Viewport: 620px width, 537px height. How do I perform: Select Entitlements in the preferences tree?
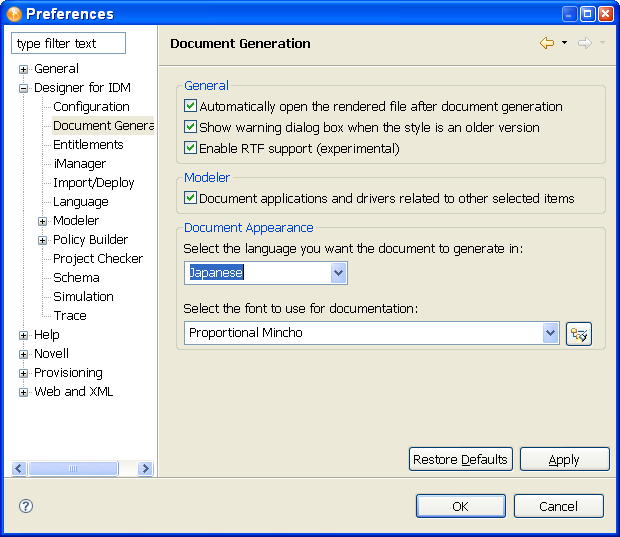click(88, 145)
